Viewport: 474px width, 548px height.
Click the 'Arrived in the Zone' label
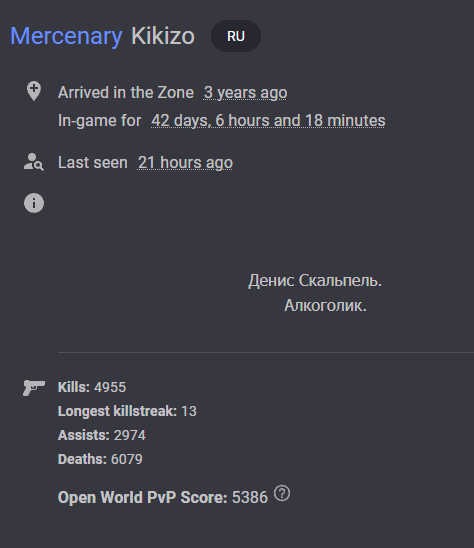(126, 93)
